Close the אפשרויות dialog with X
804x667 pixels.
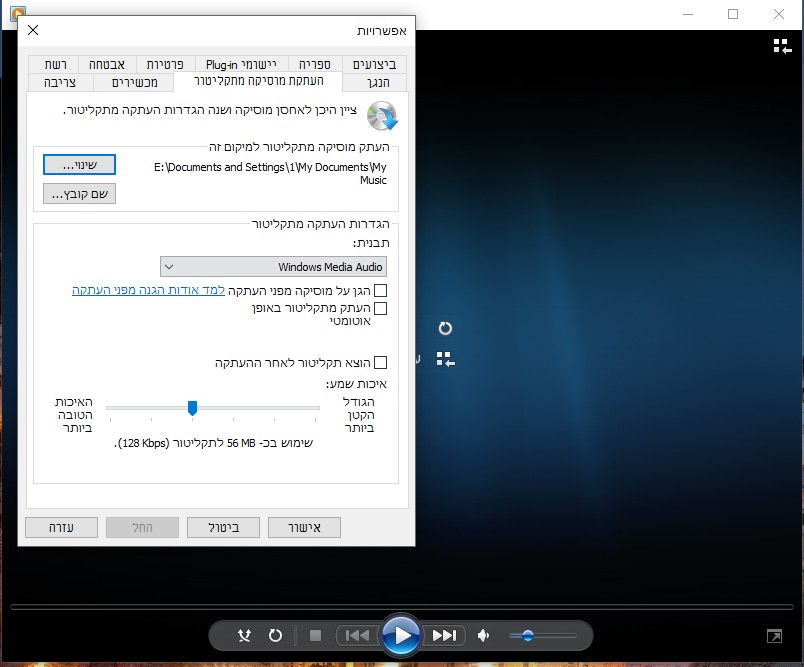33,30
